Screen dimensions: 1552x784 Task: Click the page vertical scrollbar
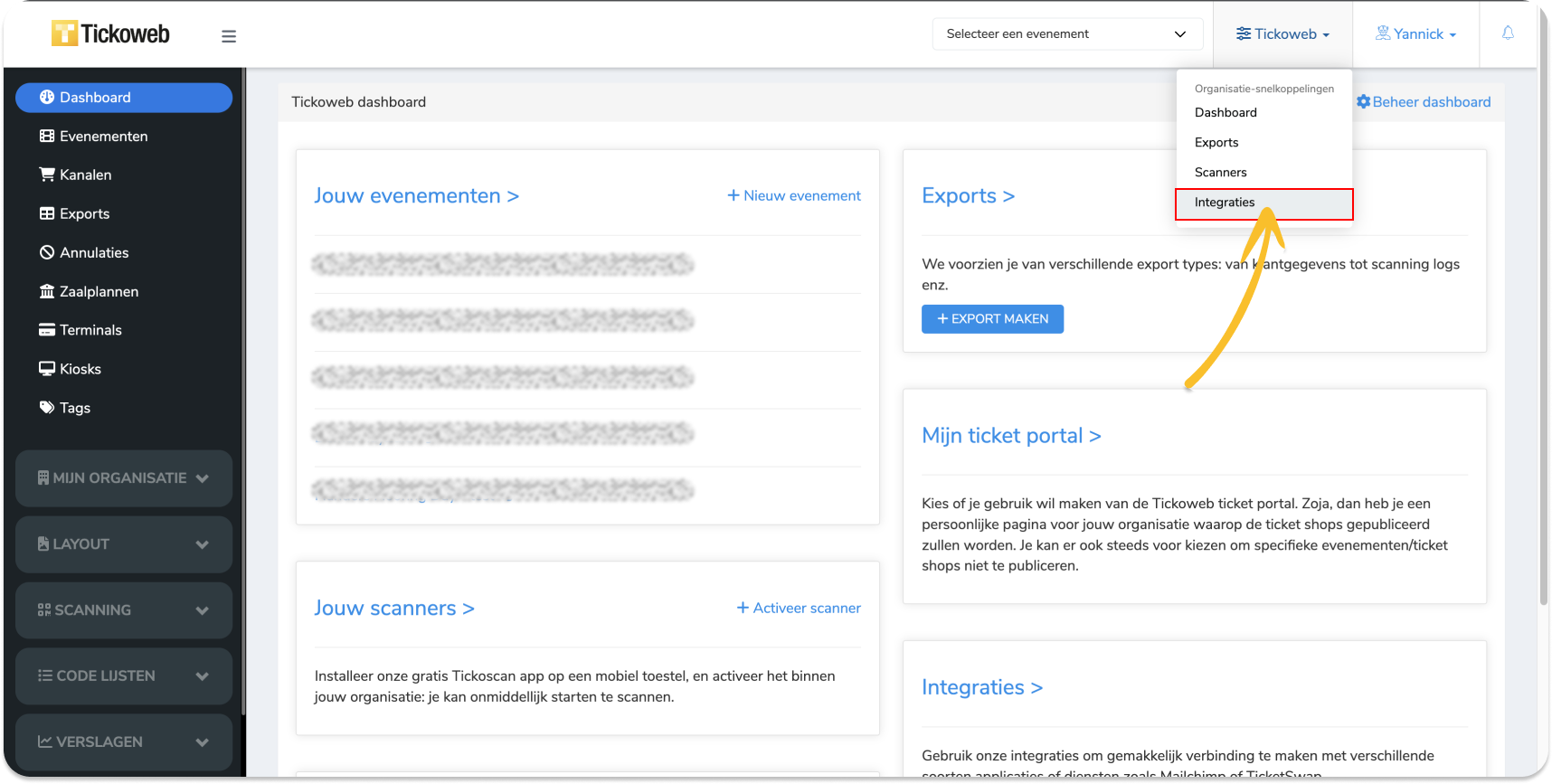point(1544,307)
